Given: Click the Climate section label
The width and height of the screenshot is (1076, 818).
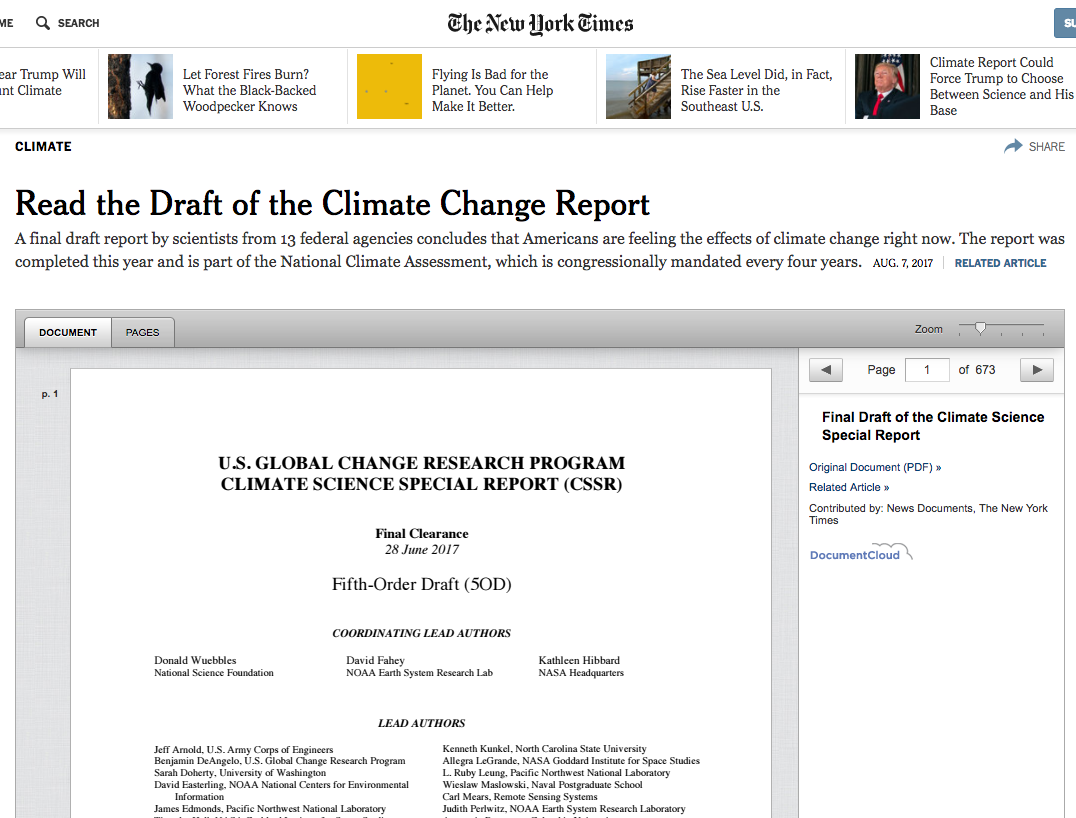Looking at the screenshot, I should (43, 146).
